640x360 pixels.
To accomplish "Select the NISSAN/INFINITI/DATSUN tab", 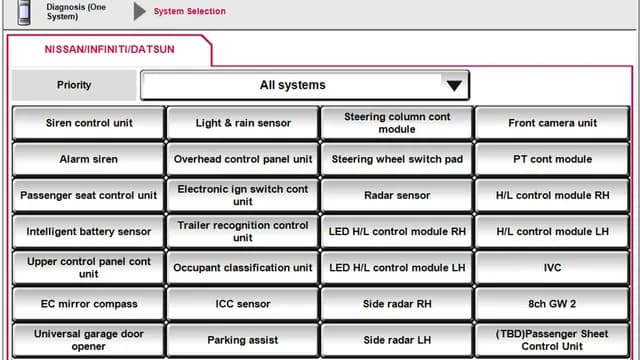I will click(109, 49).
